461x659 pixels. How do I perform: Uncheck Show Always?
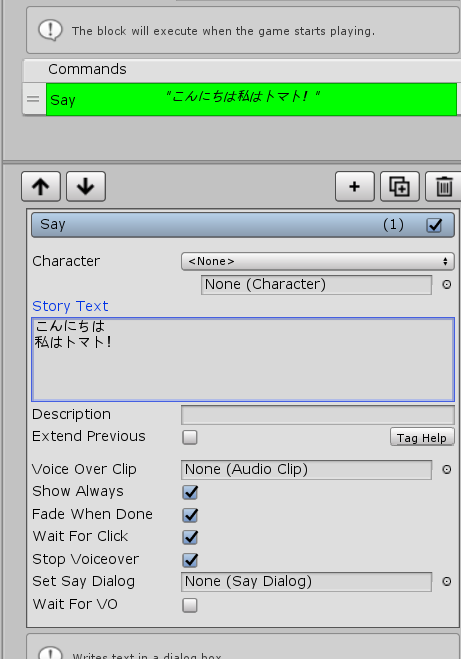[x=190, y=492]
